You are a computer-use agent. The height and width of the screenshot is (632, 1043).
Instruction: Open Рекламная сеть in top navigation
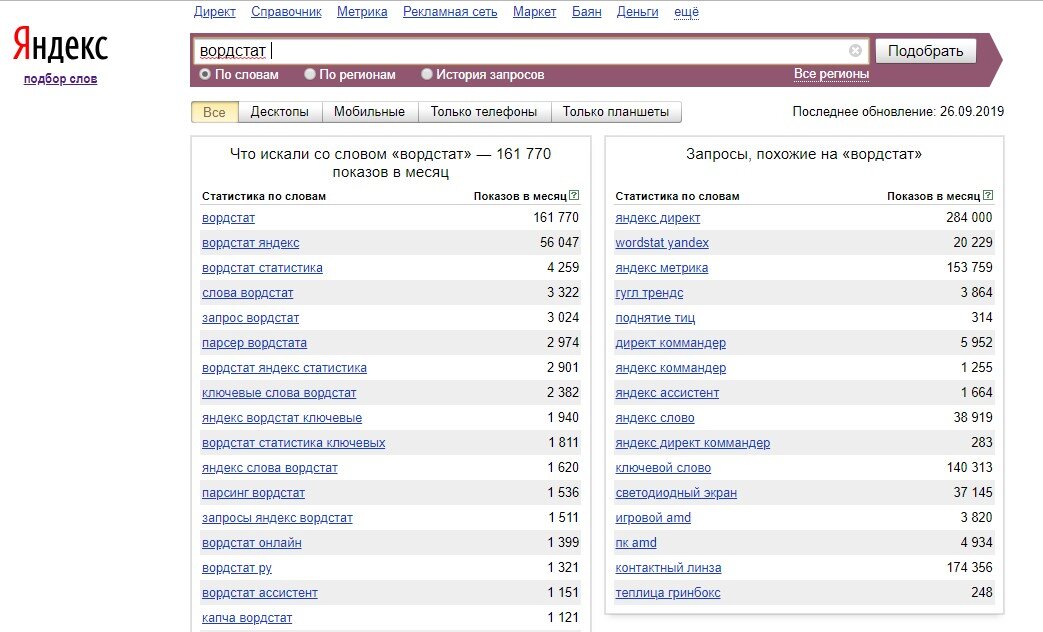click(450, 12)
